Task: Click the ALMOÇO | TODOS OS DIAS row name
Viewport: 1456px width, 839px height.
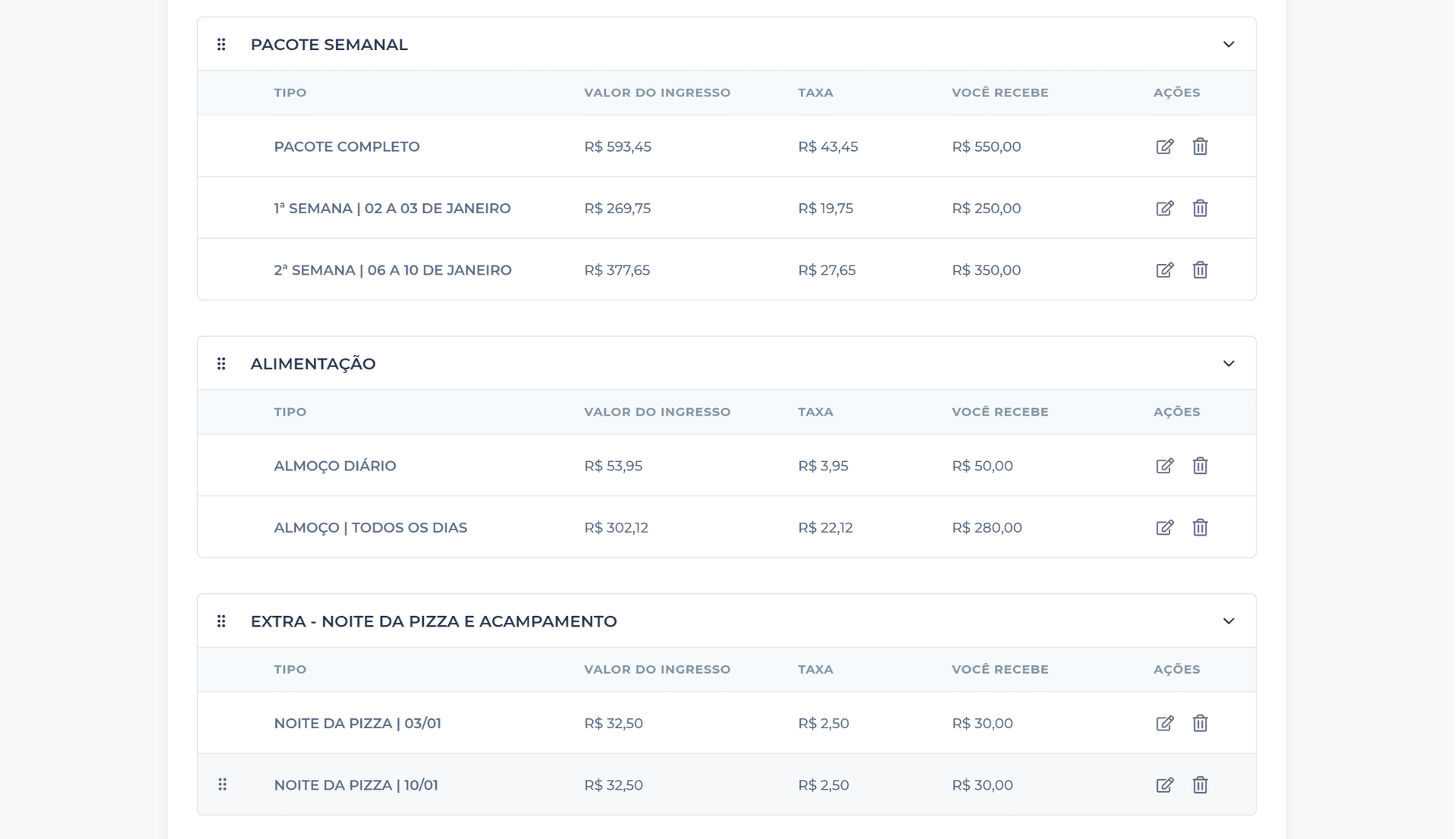Action: pos(370,527)
